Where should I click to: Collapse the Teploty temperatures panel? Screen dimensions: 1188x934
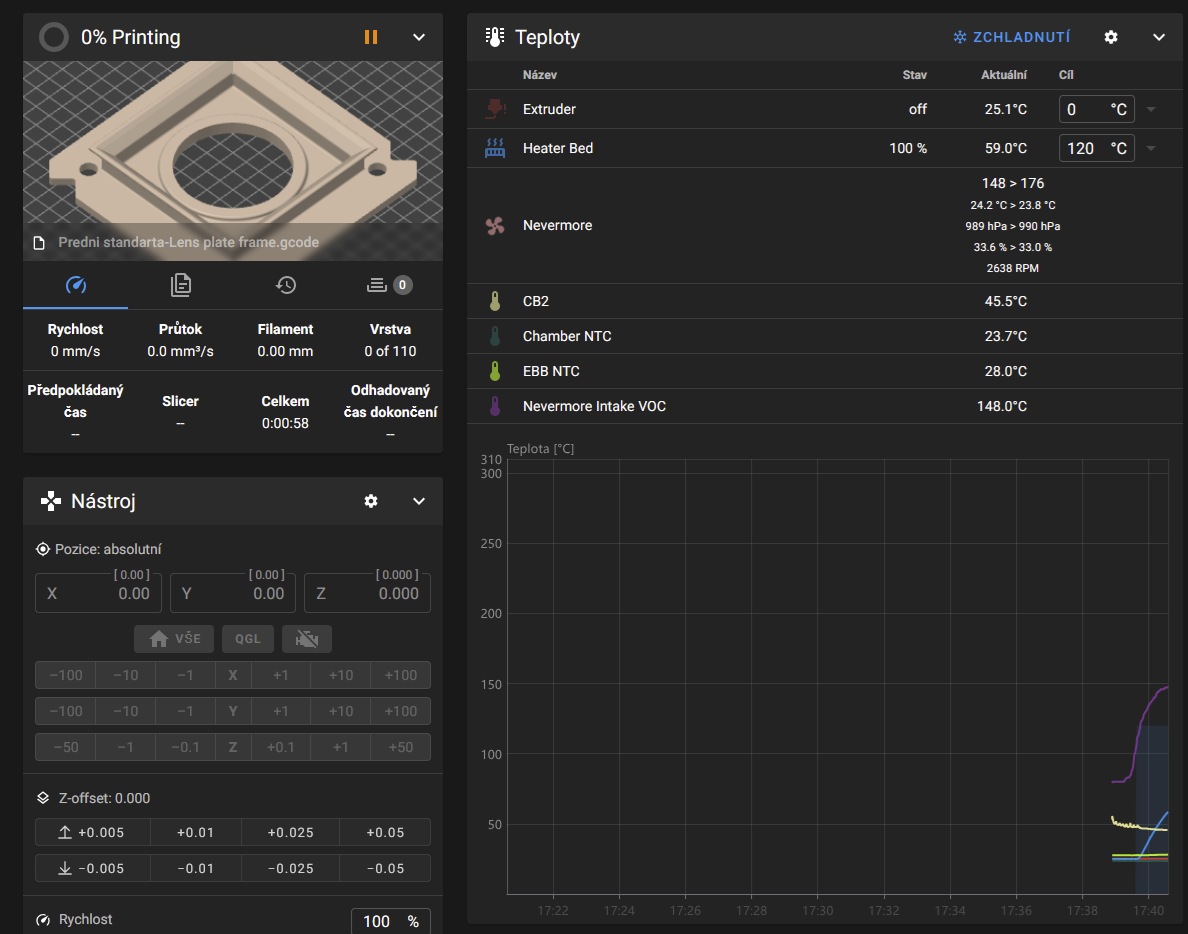coord(1159,37)
